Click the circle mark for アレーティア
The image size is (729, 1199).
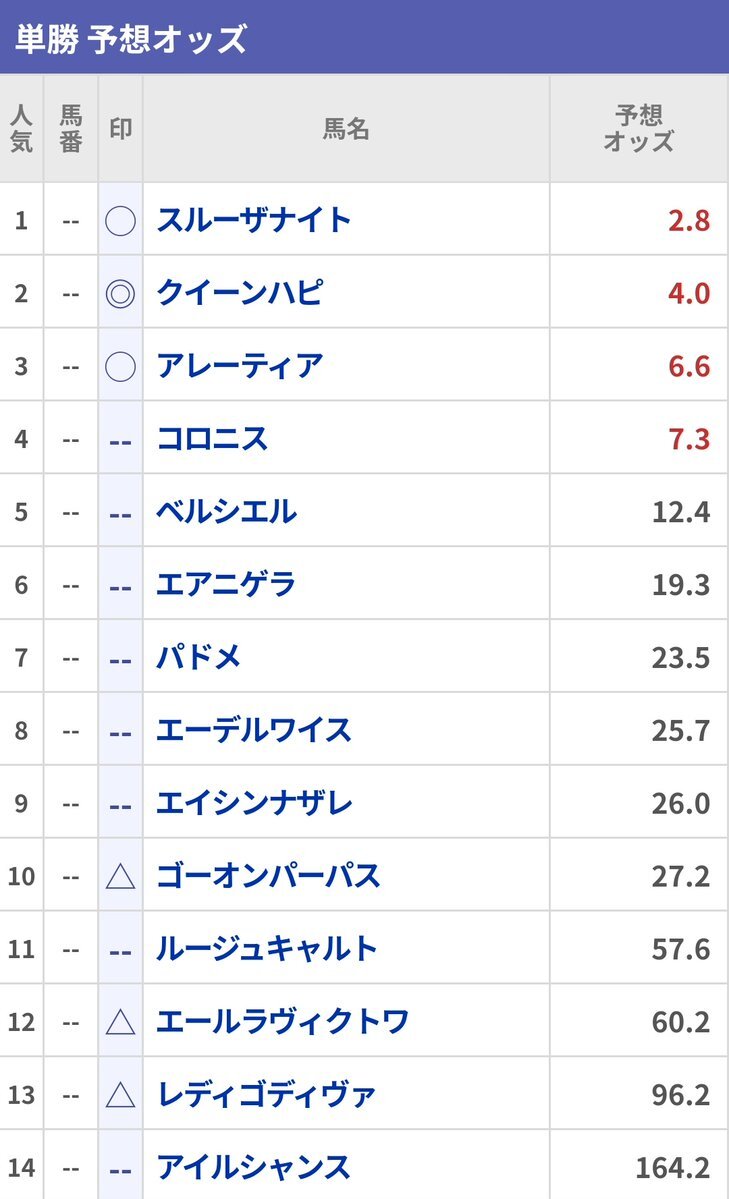120,366
